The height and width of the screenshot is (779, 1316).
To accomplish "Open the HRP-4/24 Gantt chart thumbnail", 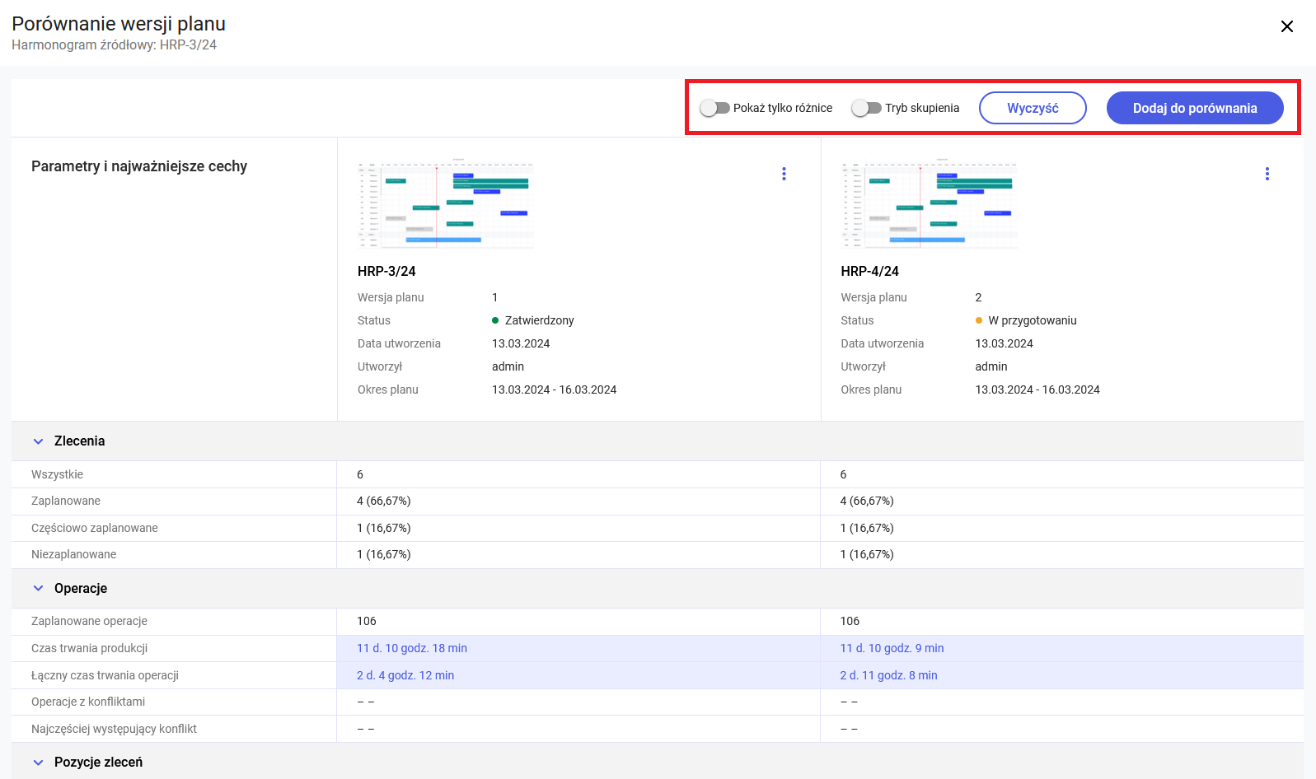I will pyautogui.click(x=929, y=205).
